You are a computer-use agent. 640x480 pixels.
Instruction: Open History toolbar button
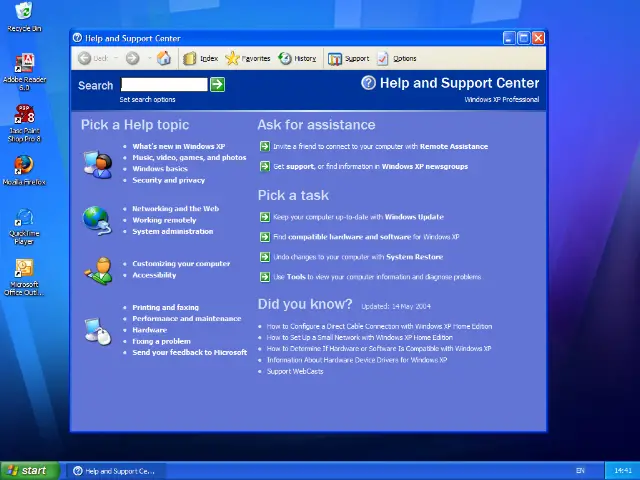pos(297,58)
